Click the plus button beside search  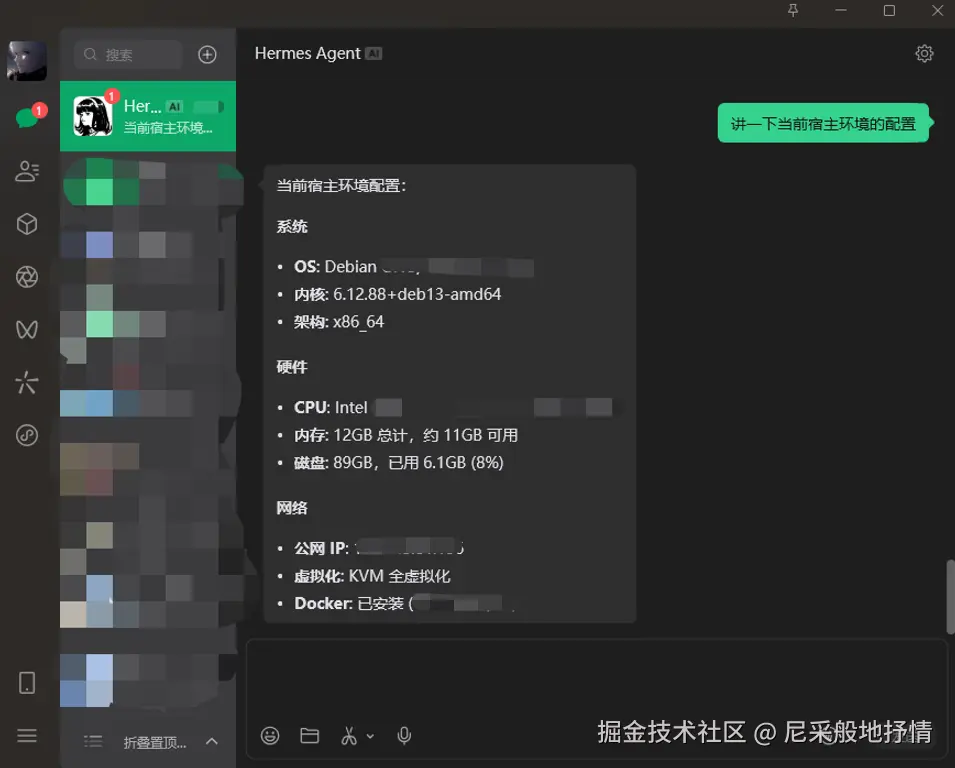[207, 55]
